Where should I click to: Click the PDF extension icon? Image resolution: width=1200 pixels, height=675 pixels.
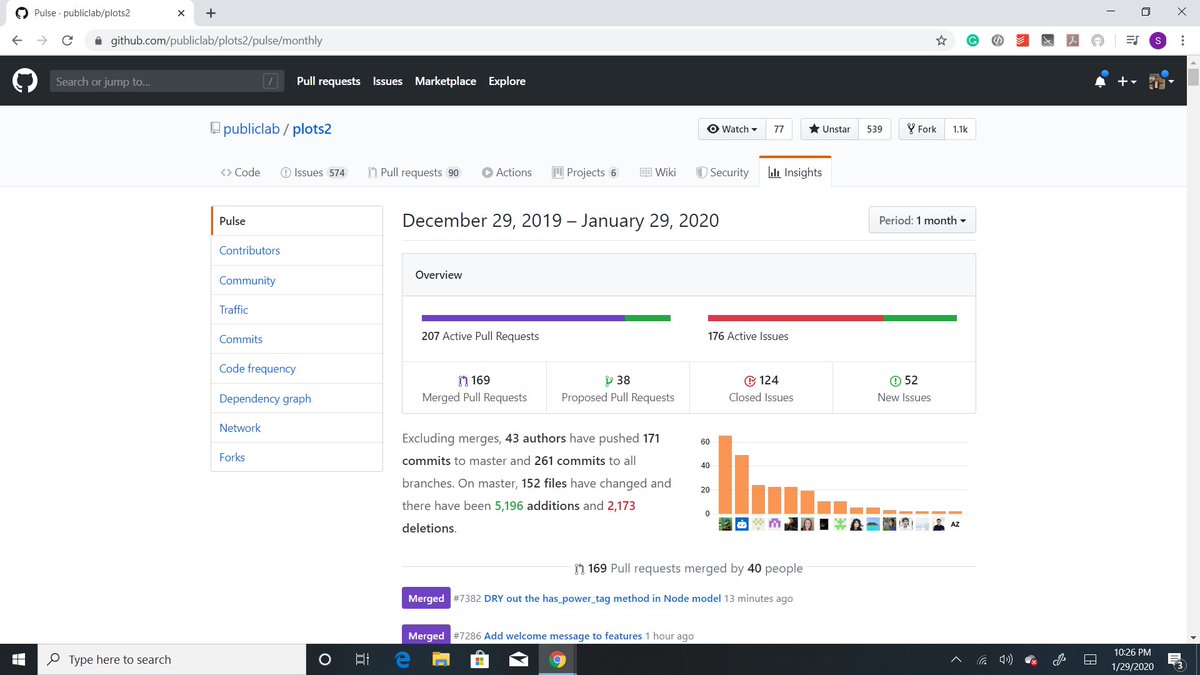pos(1072,41)
